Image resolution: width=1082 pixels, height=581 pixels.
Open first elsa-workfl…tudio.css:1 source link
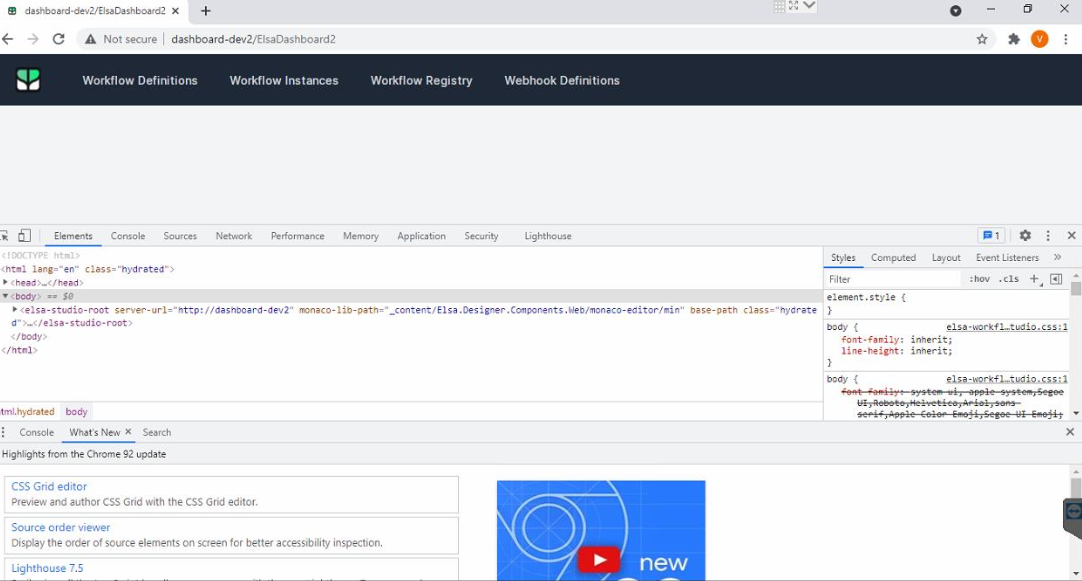(x=1007, y=327)
